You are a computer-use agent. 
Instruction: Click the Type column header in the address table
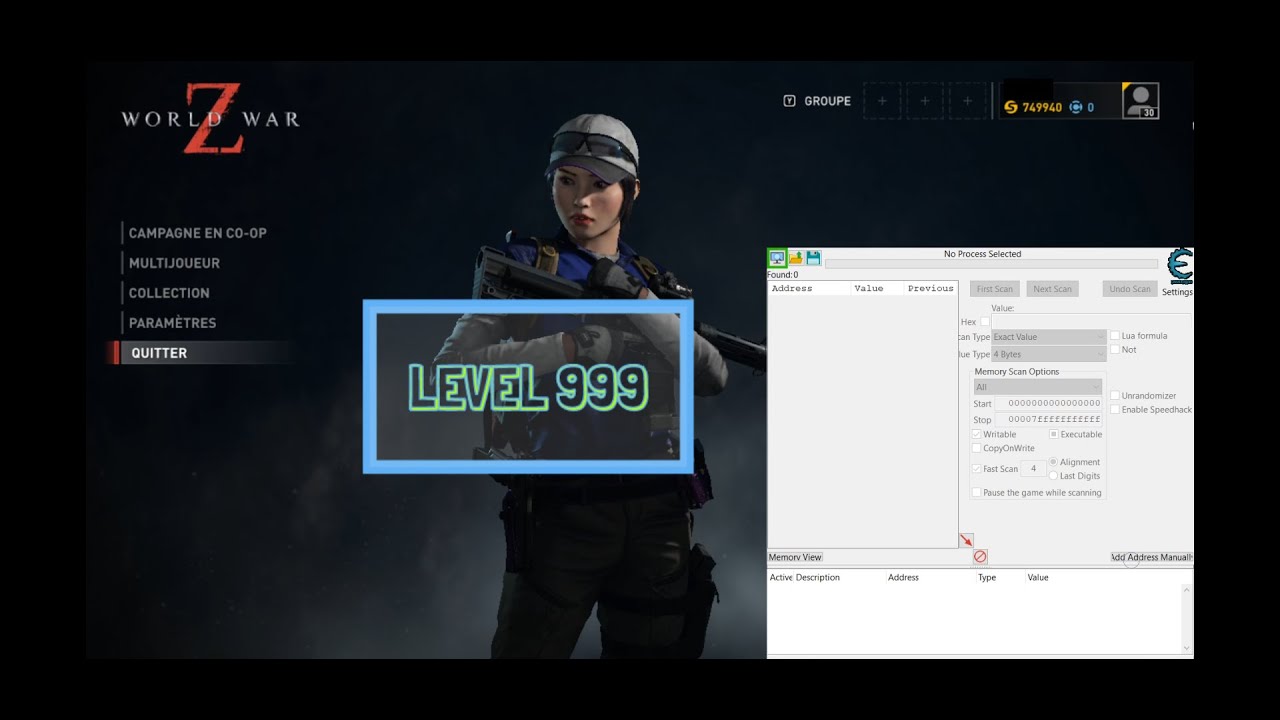tap(987, 577)
